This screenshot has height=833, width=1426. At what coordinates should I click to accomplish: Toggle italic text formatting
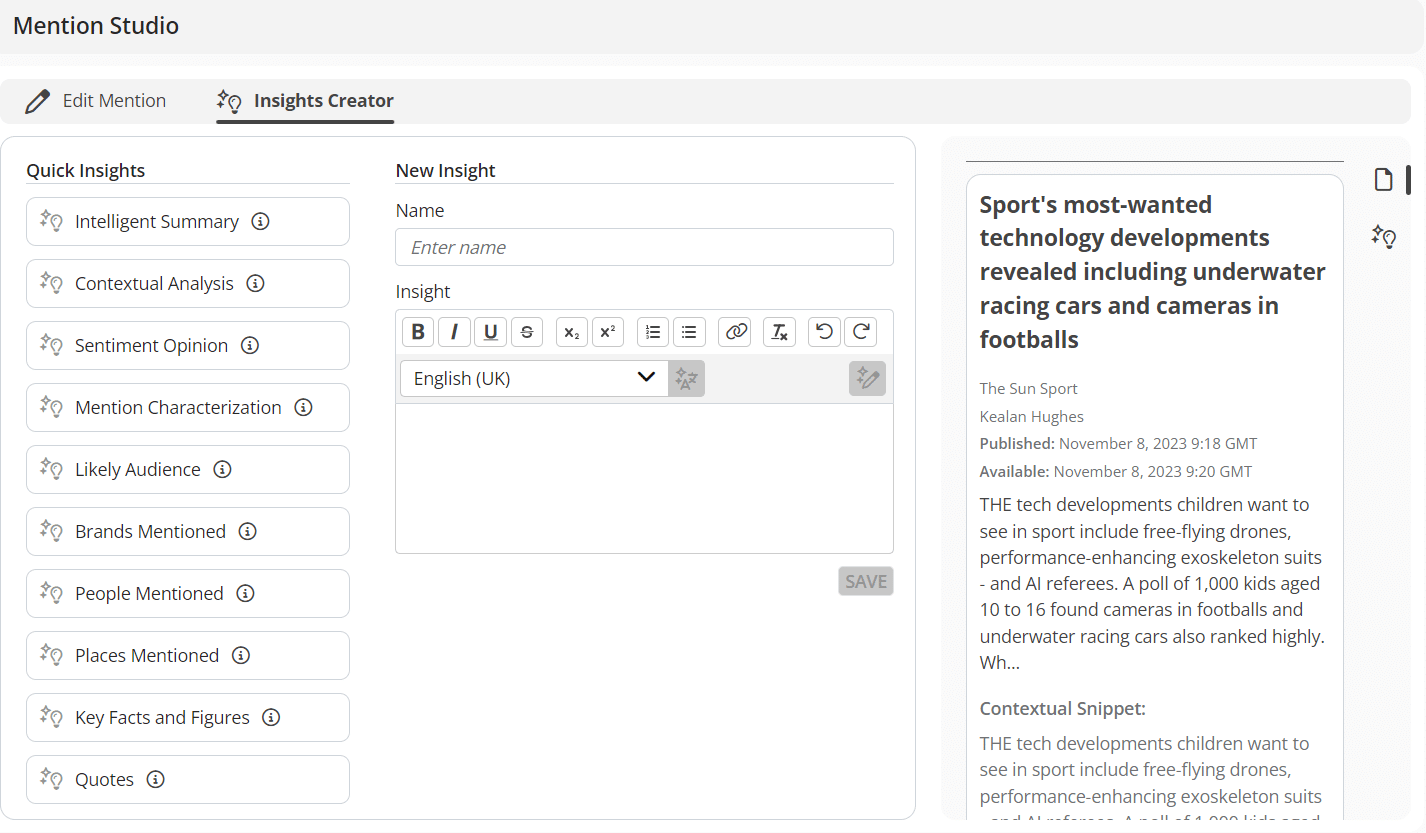(454, 332)
